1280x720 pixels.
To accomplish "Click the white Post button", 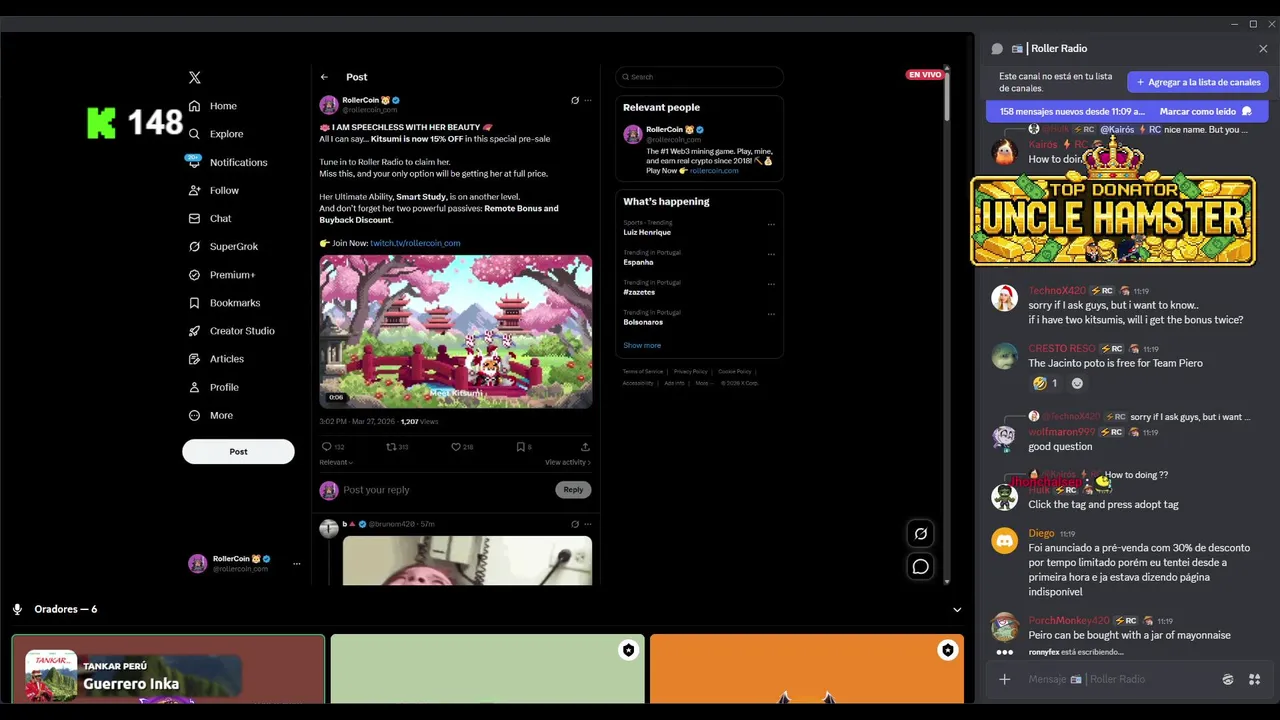I will [x=238, y=451].
